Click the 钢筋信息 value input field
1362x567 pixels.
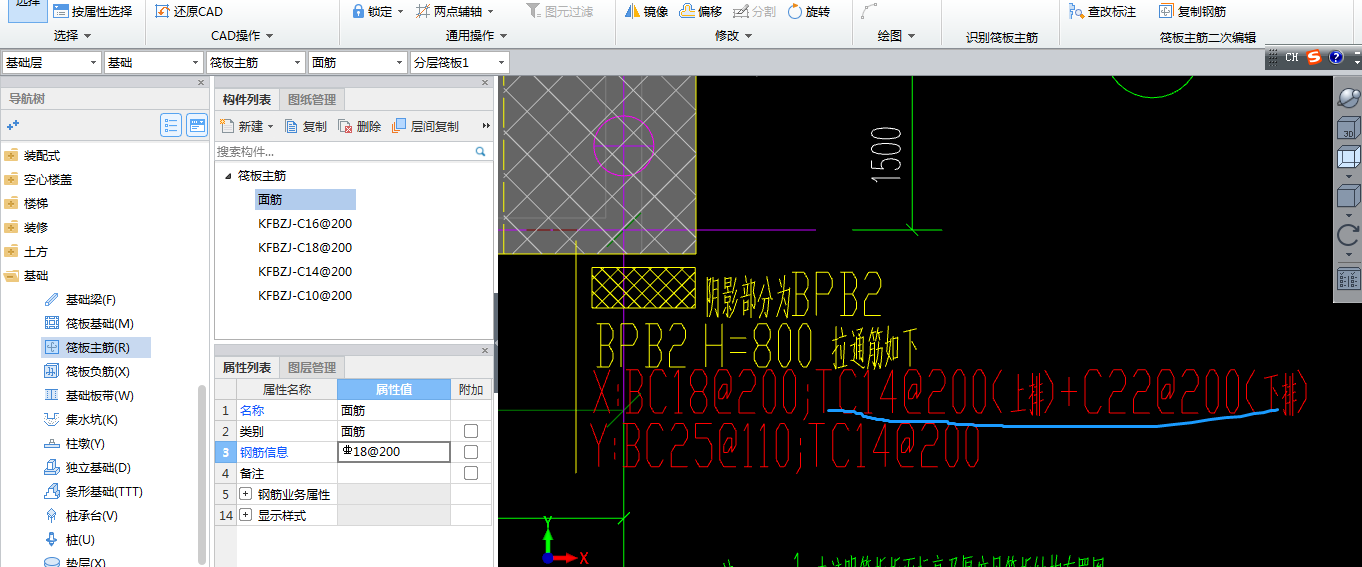(393, 452)
